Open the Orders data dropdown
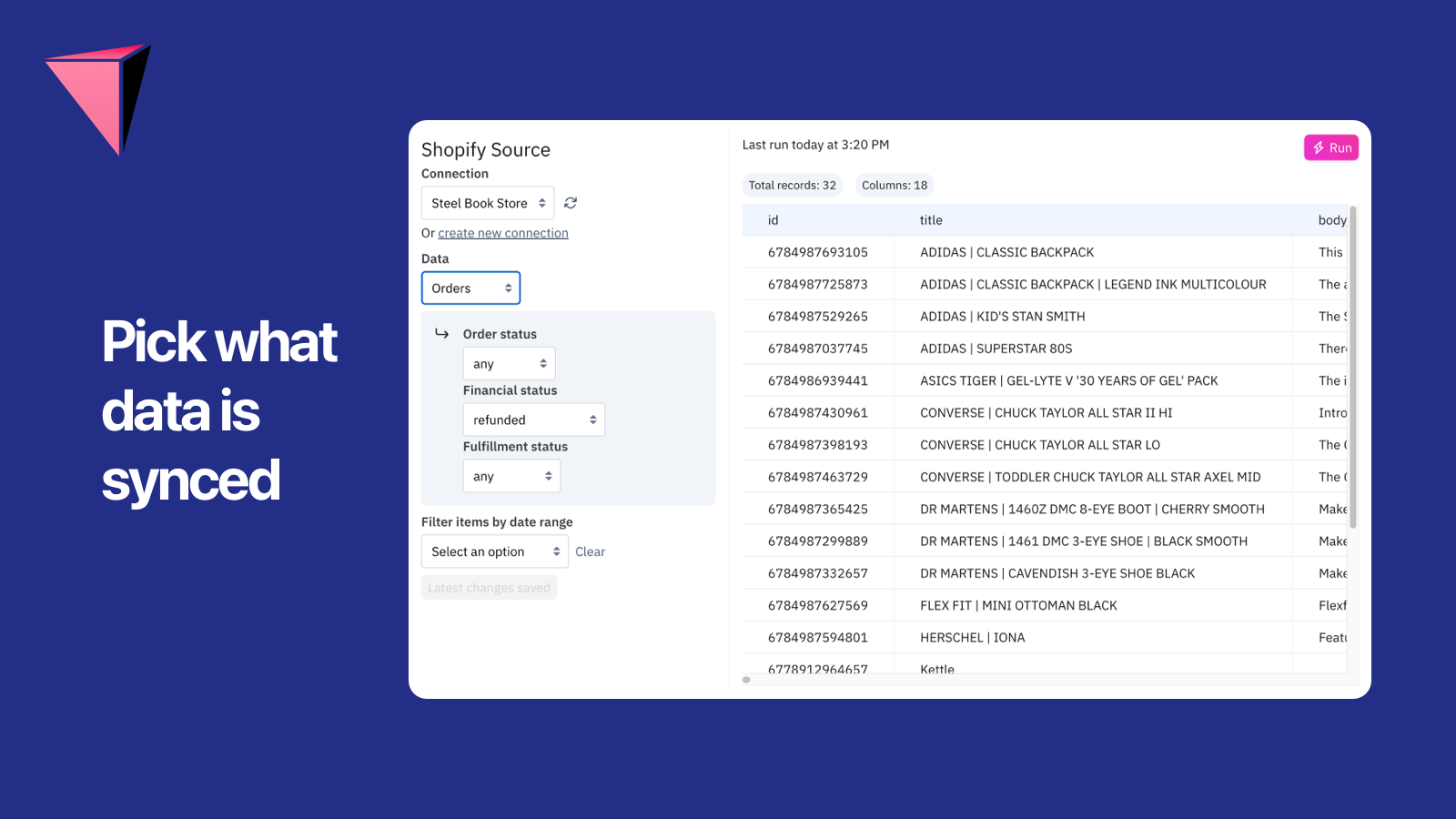Viewport: 1456px width, 819px height. pos(470,288)
